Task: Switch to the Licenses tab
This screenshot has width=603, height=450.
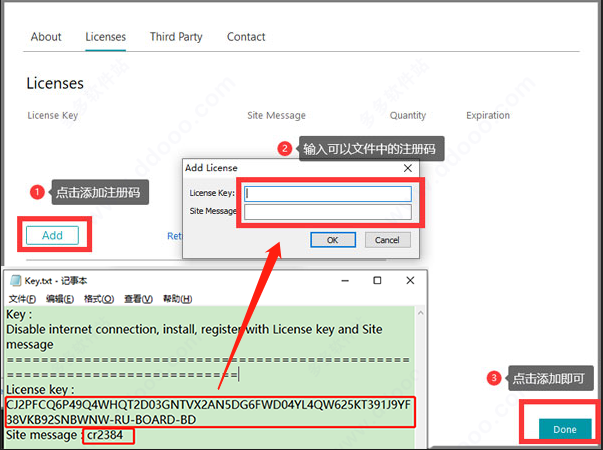Action: tap(106, 37)
